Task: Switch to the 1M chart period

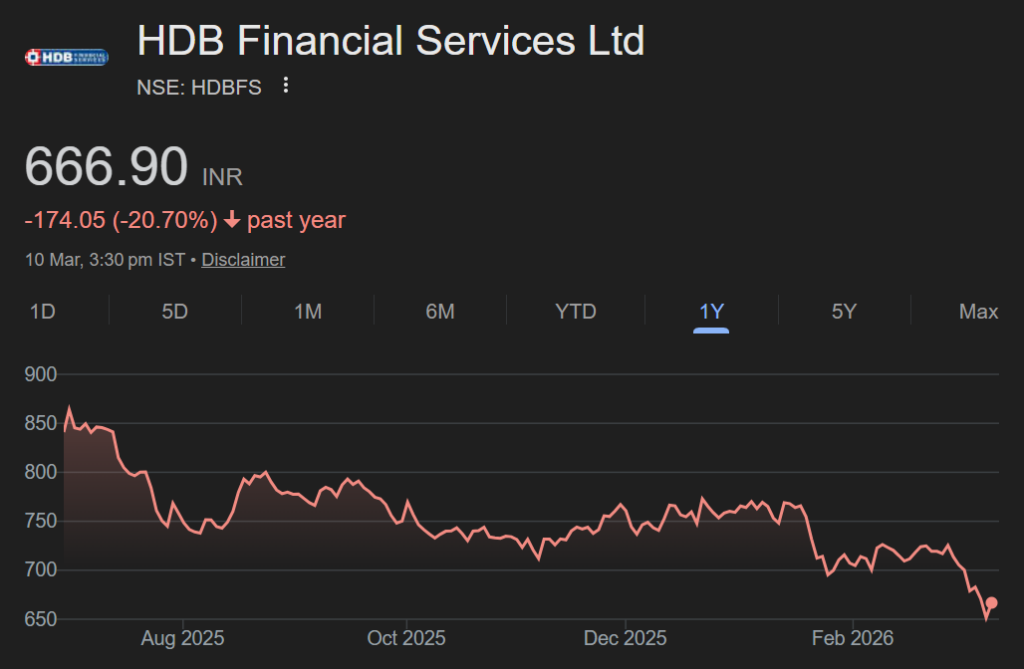Action: click(308, 311)
